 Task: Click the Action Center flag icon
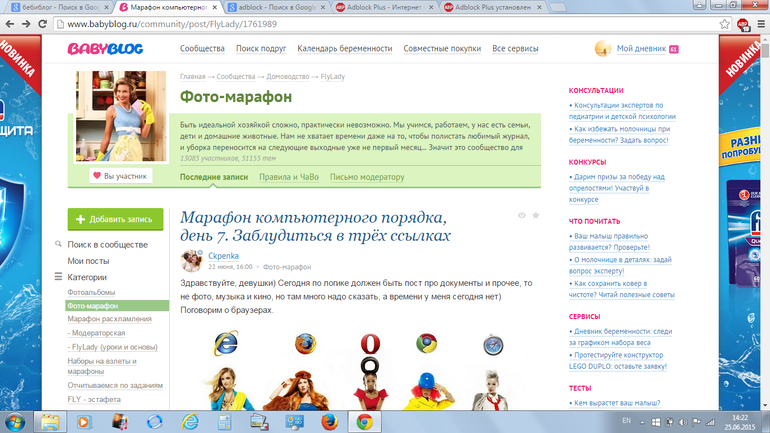click(696, 422)
